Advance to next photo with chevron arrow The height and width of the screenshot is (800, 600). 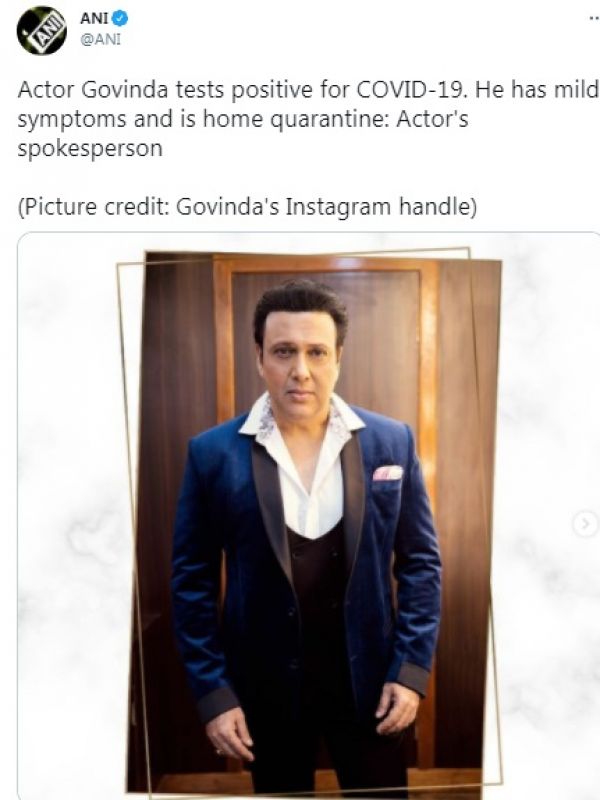coord(585,523)
